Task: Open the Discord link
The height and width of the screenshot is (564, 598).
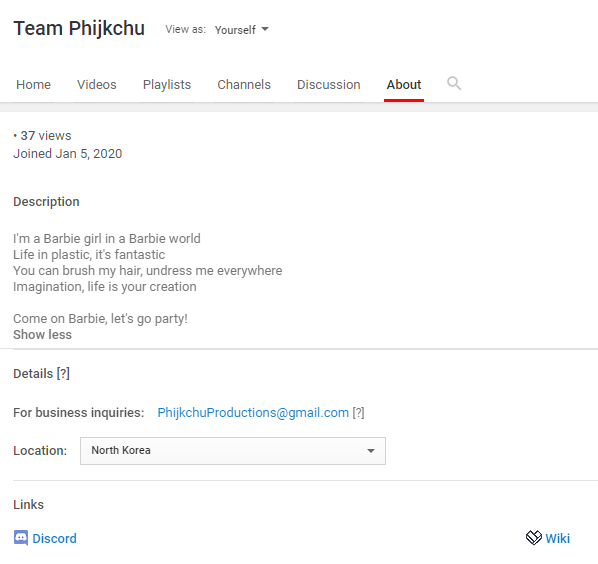Action: (x=54, y=538)
